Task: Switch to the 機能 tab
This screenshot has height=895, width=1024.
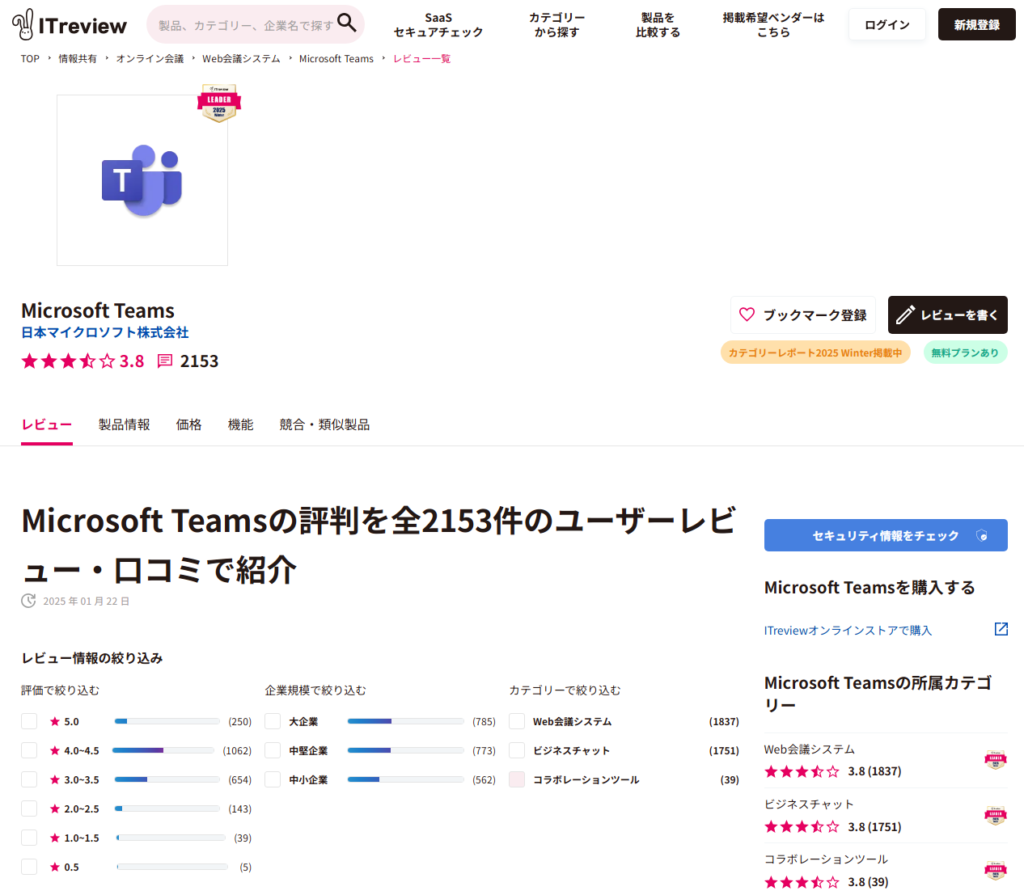Action: pos(240,425)
